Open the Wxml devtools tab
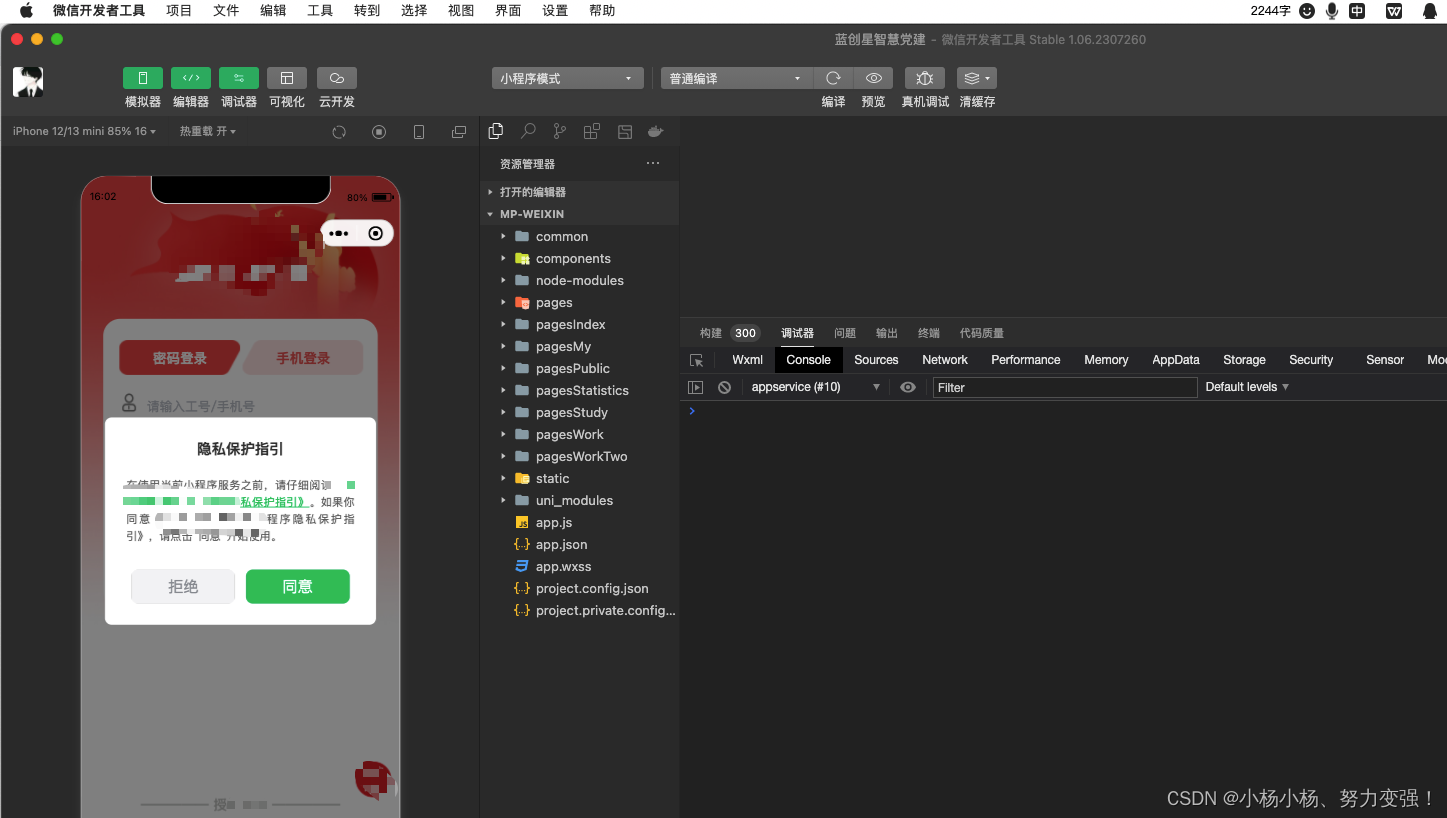Viewport: 1447px width, 818px height. [x=747, y=360]
